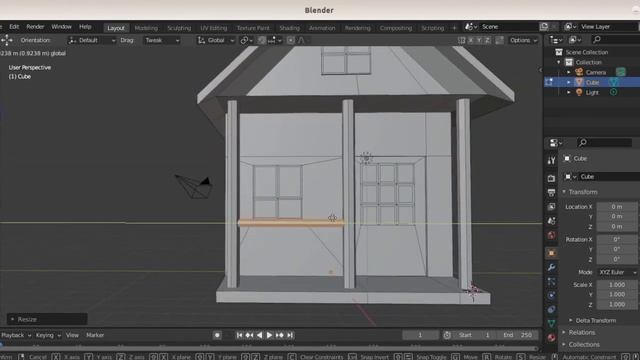The width and height of the screenshot is (640, 360).
Task: Click the outliner search magnifier field
Action: coord(617,40)
